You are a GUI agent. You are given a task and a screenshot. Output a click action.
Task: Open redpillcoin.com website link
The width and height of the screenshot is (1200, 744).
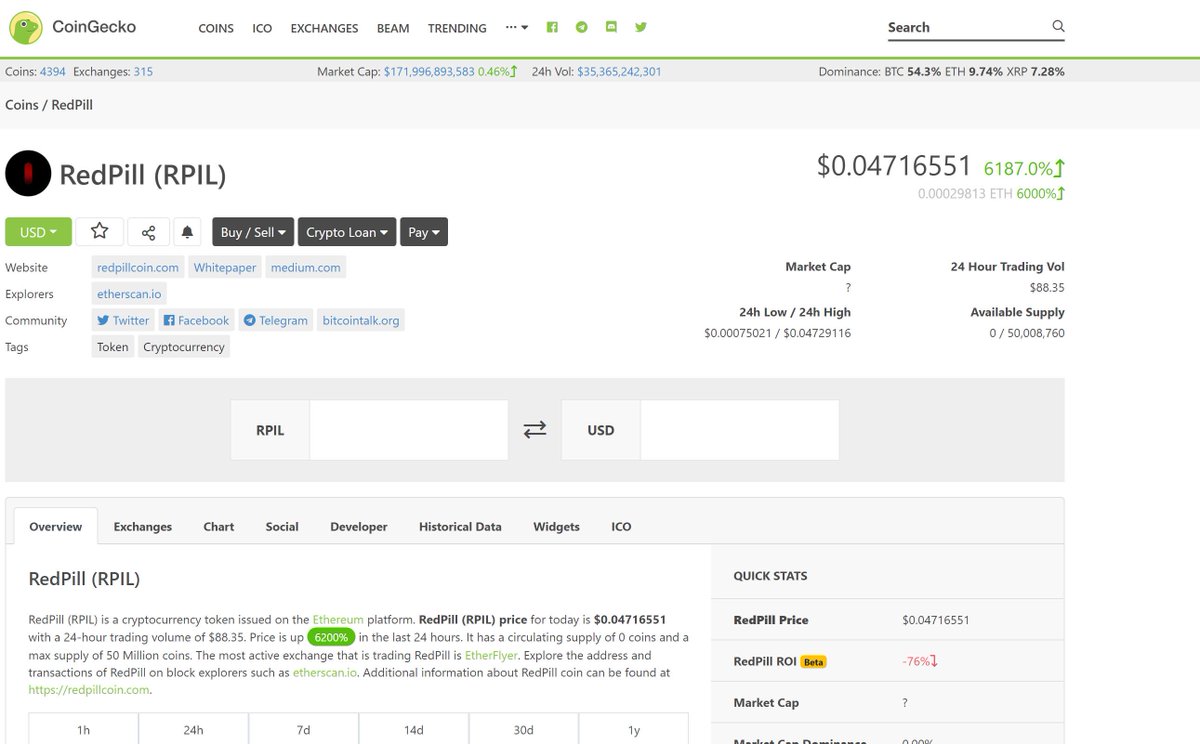[138, 267]
